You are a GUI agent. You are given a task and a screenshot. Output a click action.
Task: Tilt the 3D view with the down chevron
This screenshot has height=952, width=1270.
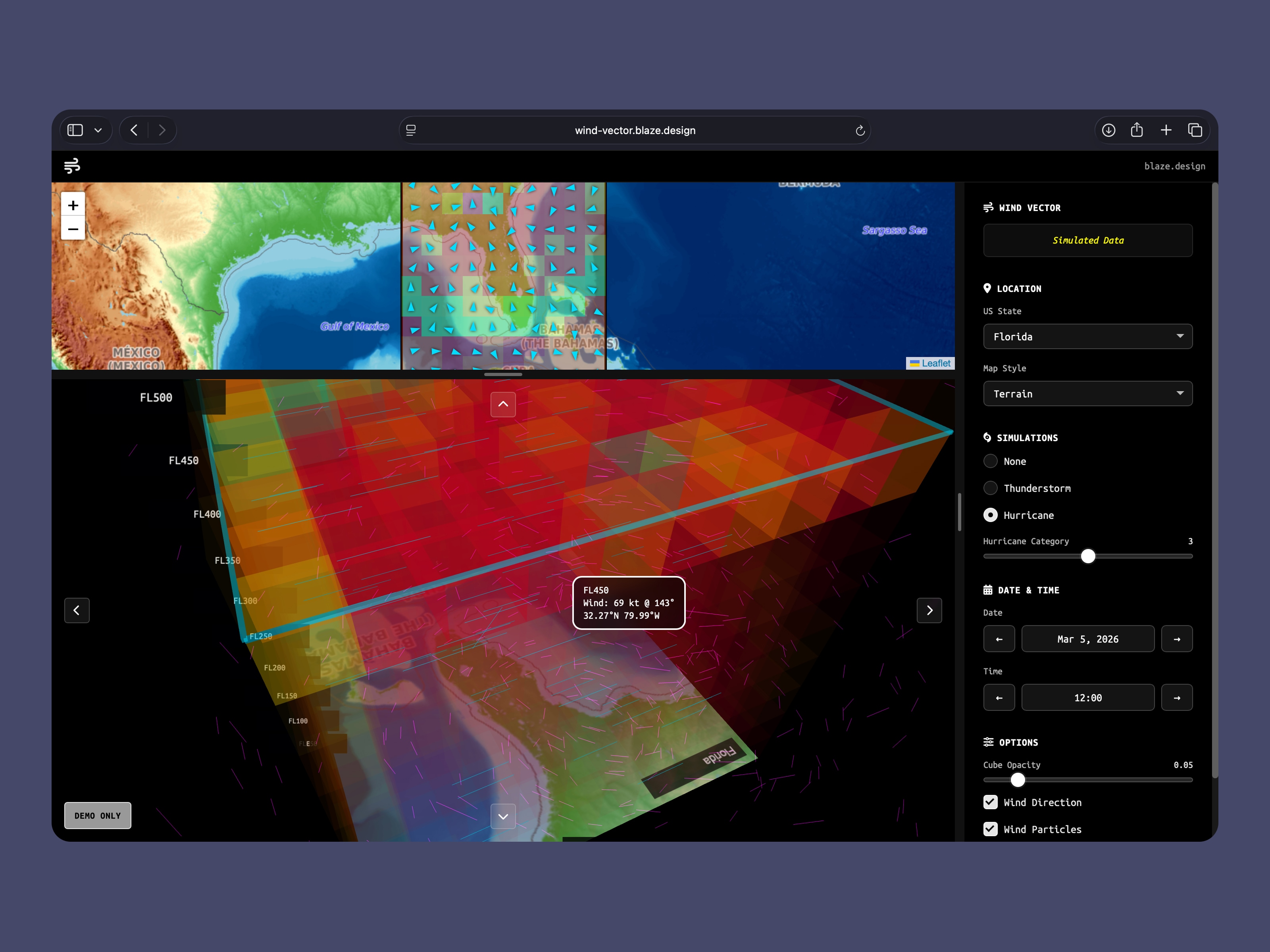(503, 816)
